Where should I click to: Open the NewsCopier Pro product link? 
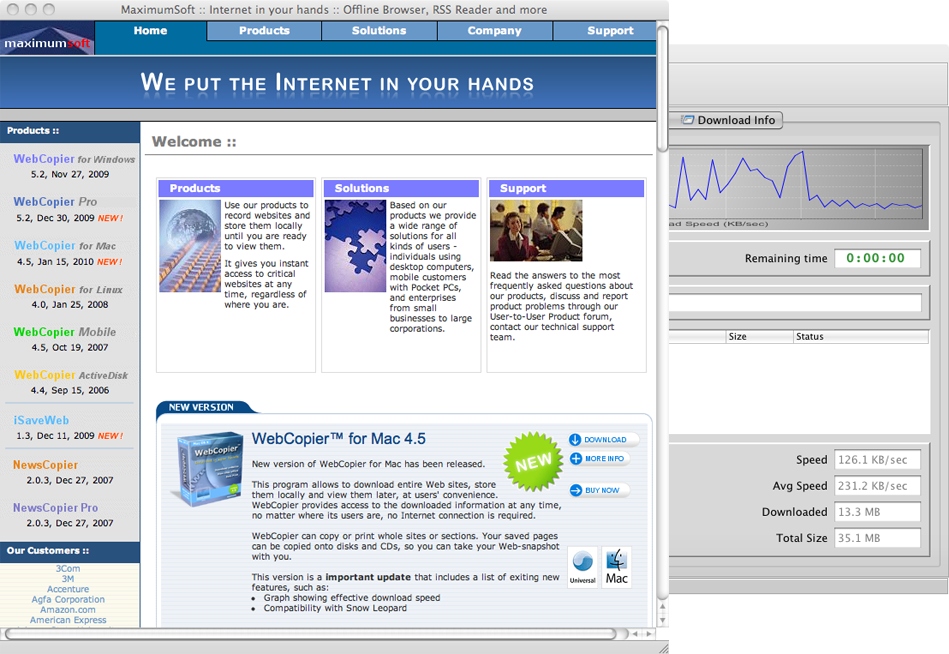[x=56, y=508]
